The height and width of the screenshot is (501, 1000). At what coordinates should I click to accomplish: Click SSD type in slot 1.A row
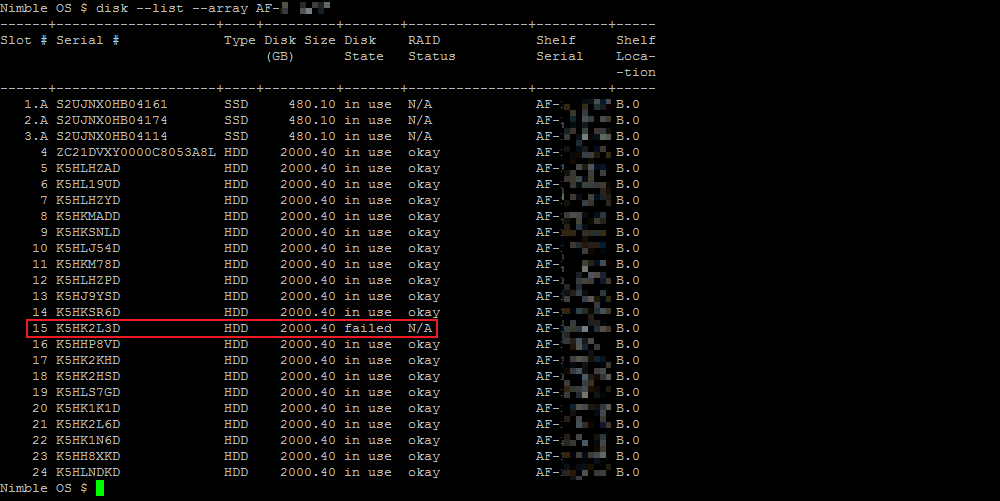(x=236, y=104)
